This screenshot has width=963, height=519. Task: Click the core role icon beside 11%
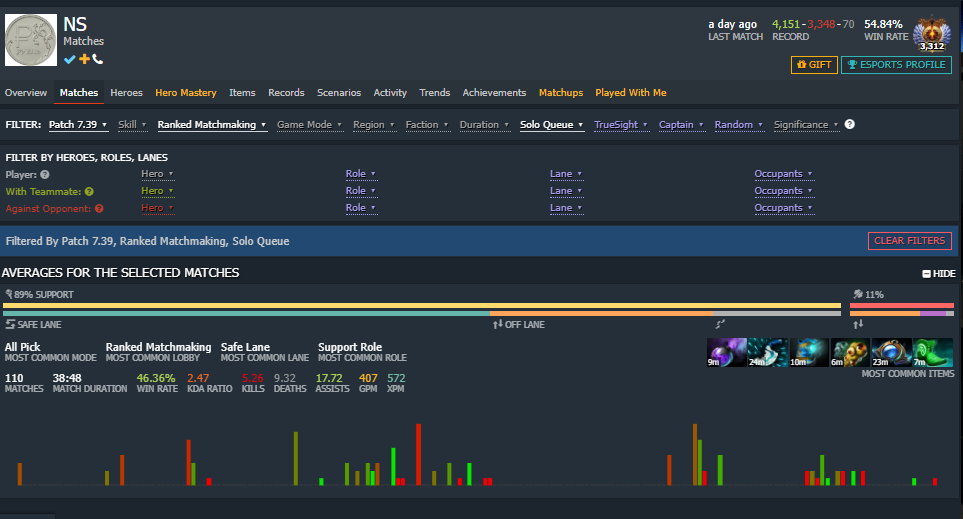(858, 294)
